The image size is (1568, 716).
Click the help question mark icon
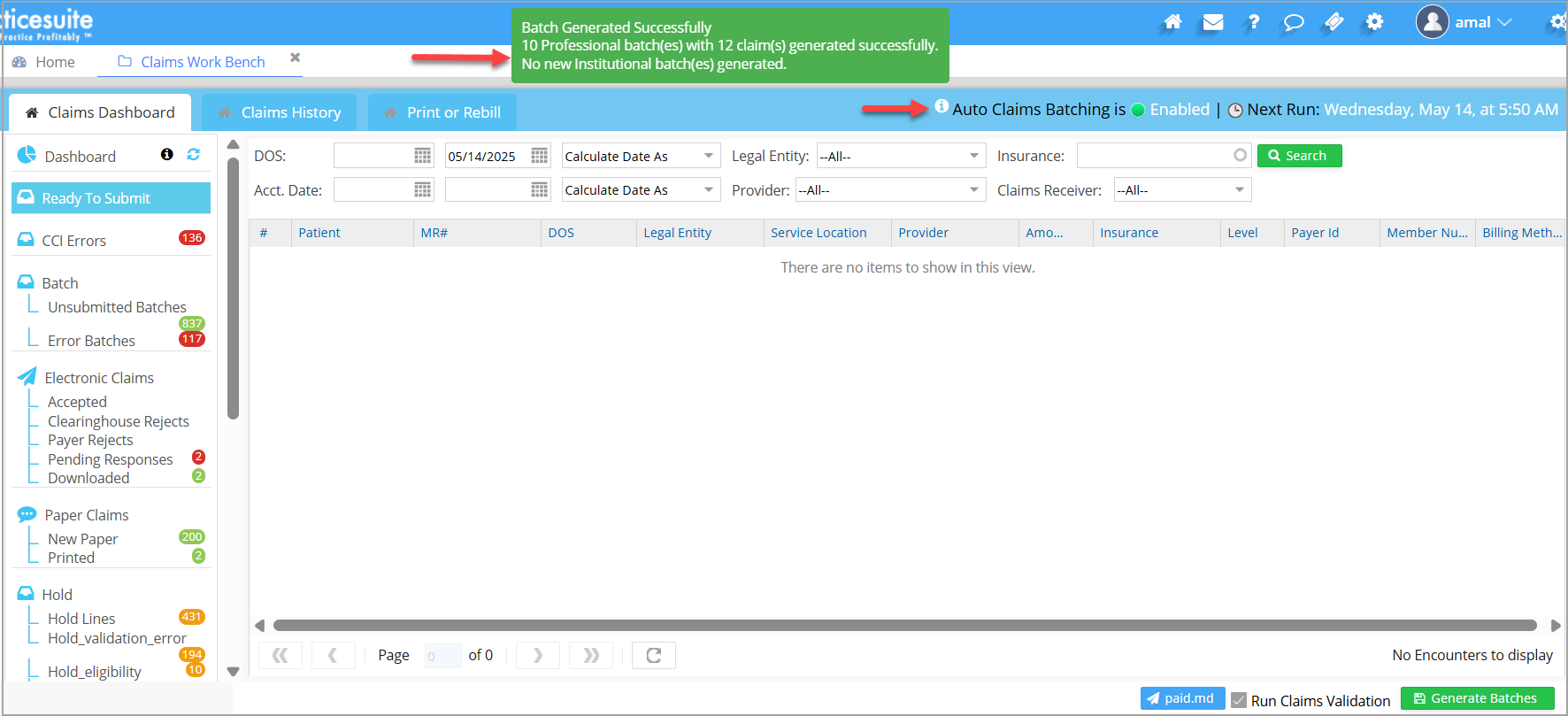tap(1253, 22)
